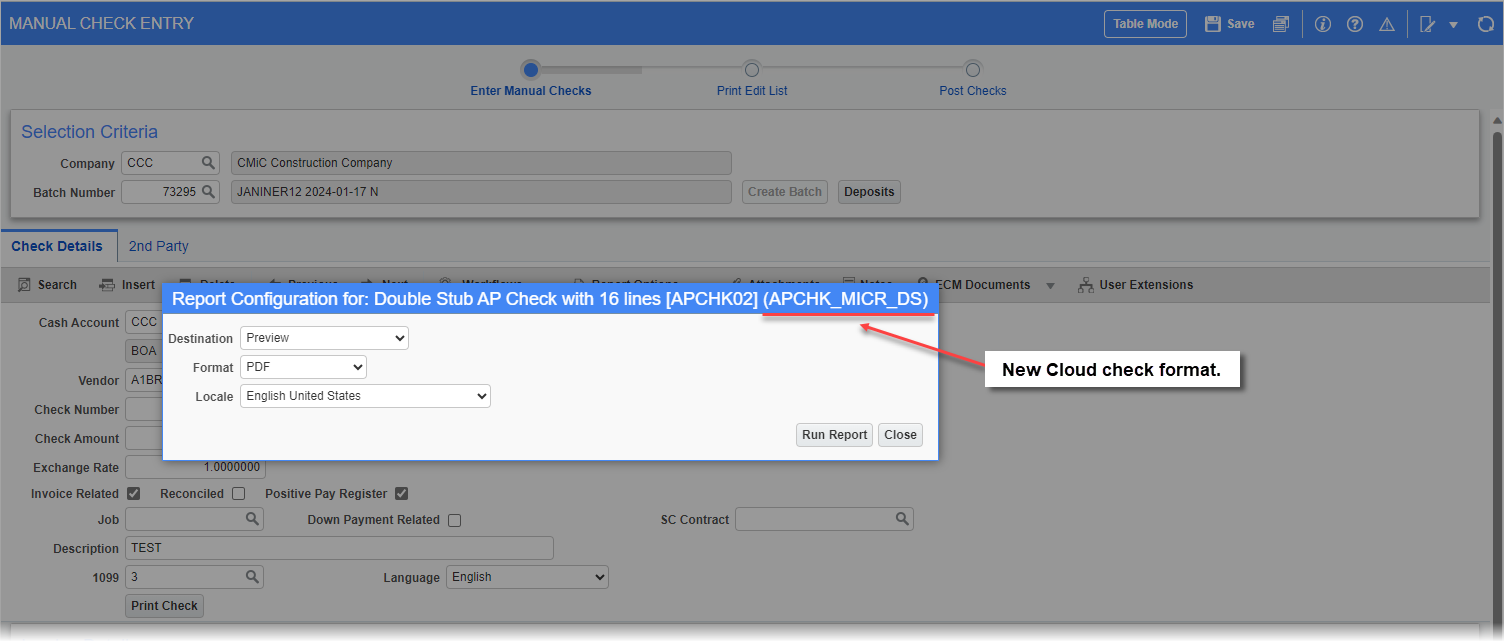Open the Company lookup magnifier
The height and width of the screenshot is (642, 1504).
(208, 162)
